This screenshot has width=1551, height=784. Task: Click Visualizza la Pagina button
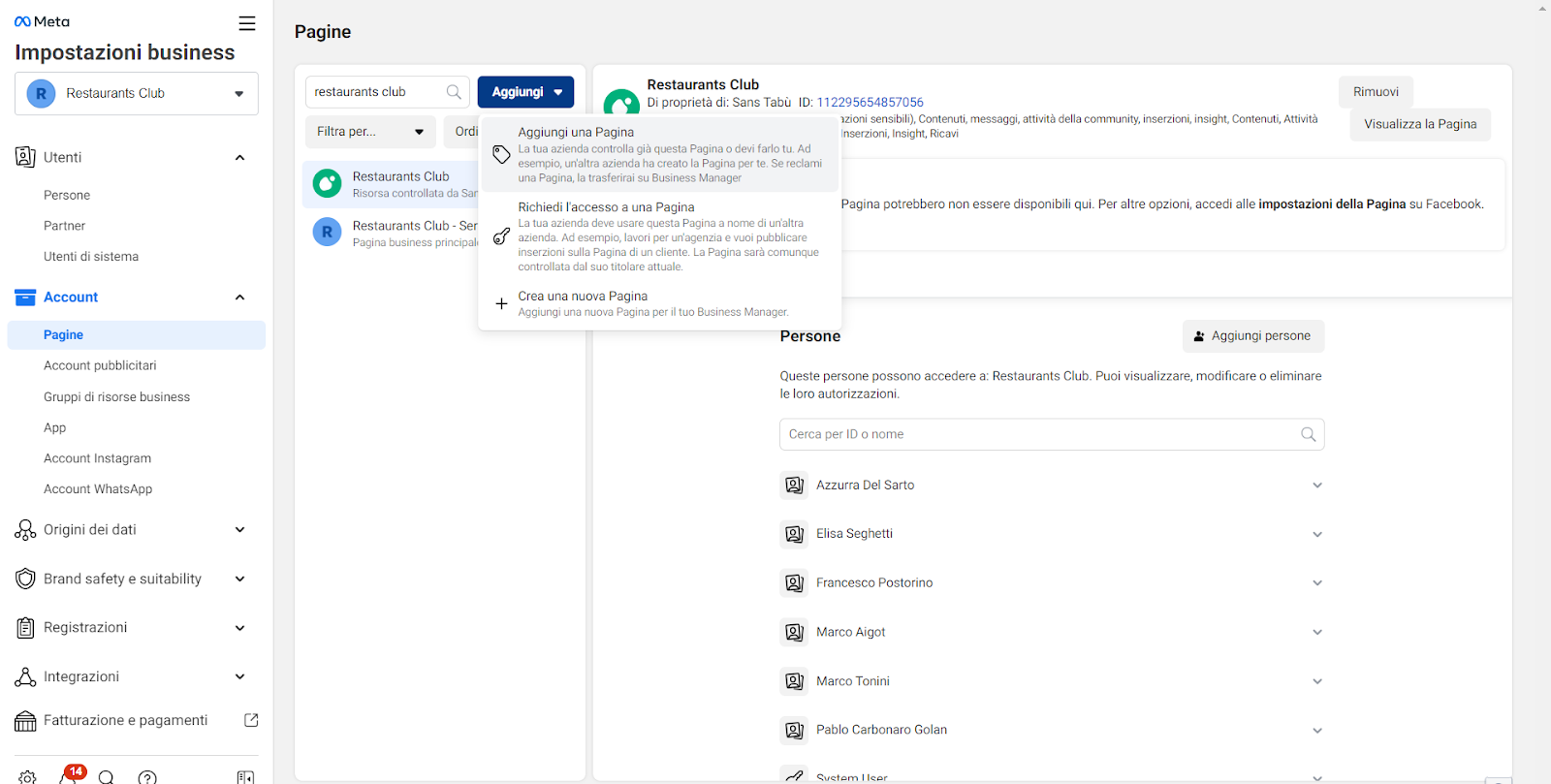(x=1420, y=124)
